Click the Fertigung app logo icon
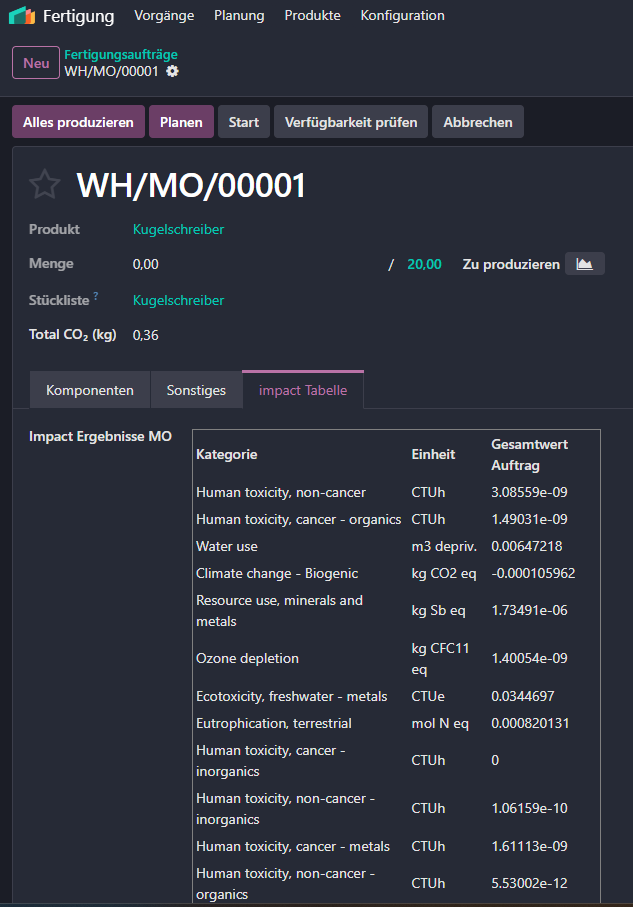The image size is (633, 907). coord(22,16)
